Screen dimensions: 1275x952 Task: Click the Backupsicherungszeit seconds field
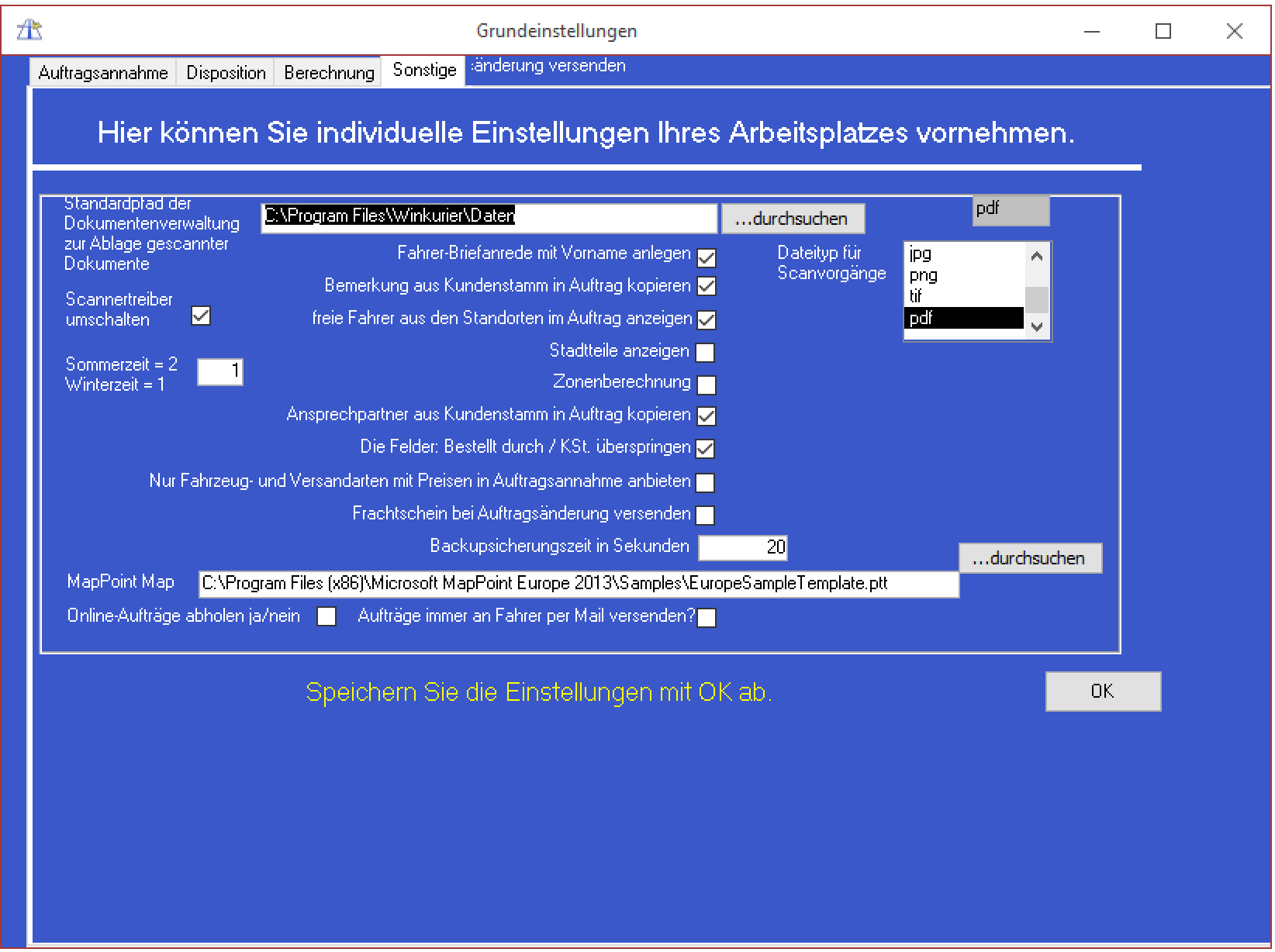tap(742, 547)
